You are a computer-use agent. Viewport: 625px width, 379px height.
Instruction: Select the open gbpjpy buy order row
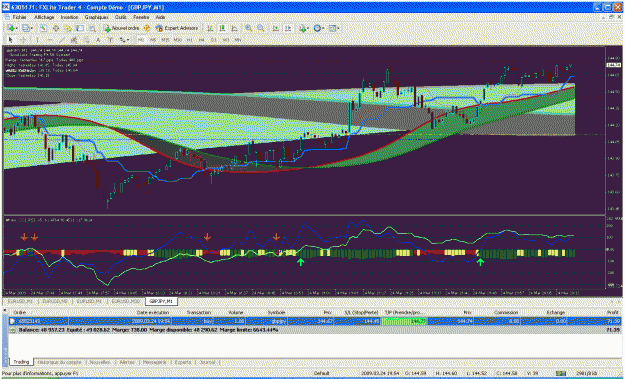pos(315,321)
